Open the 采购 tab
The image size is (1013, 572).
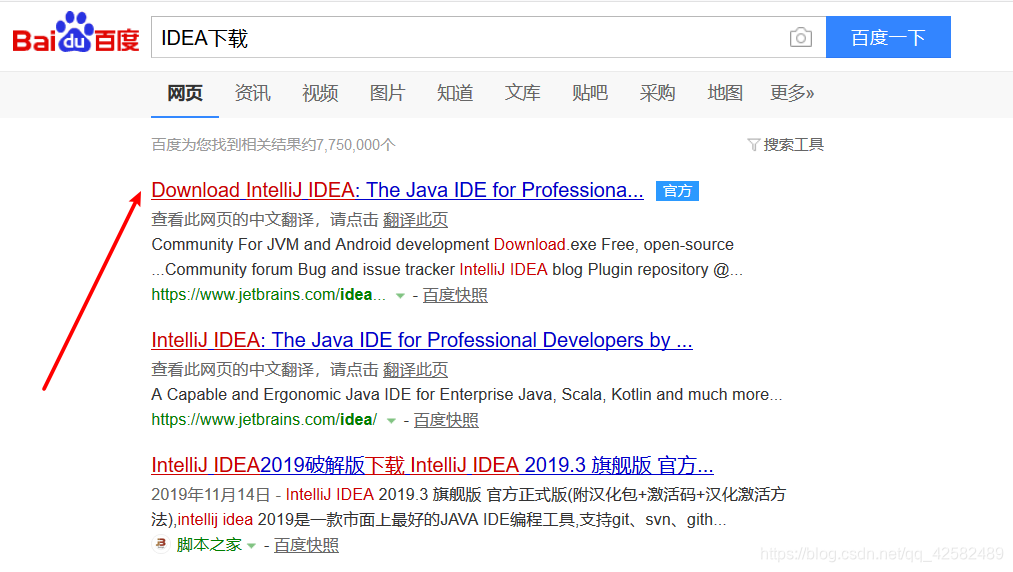(657, 93)
